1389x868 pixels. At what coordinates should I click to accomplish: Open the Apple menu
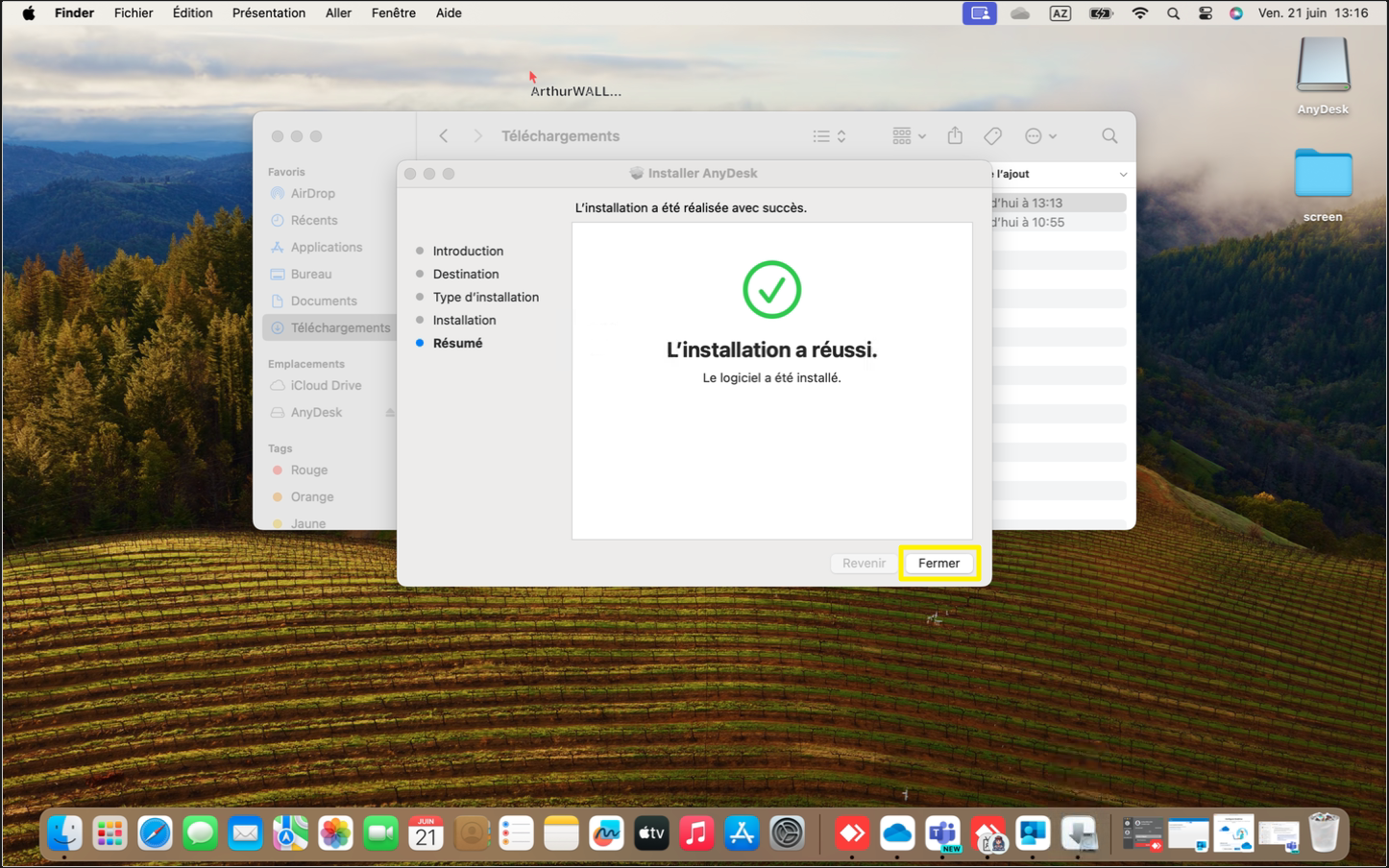[29, 13]
